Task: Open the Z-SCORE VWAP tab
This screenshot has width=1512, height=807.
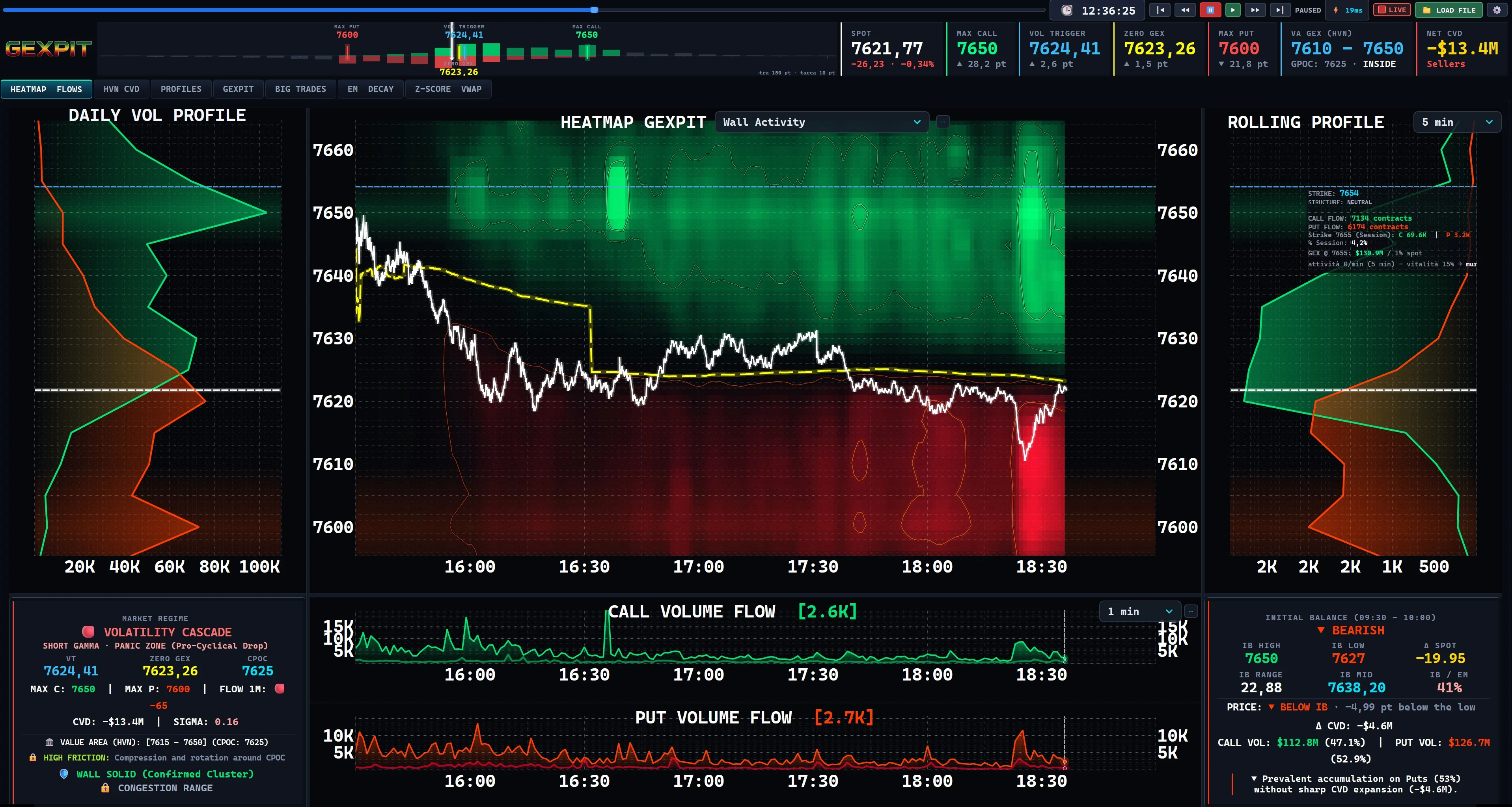Action: click(x=448, y=89)
